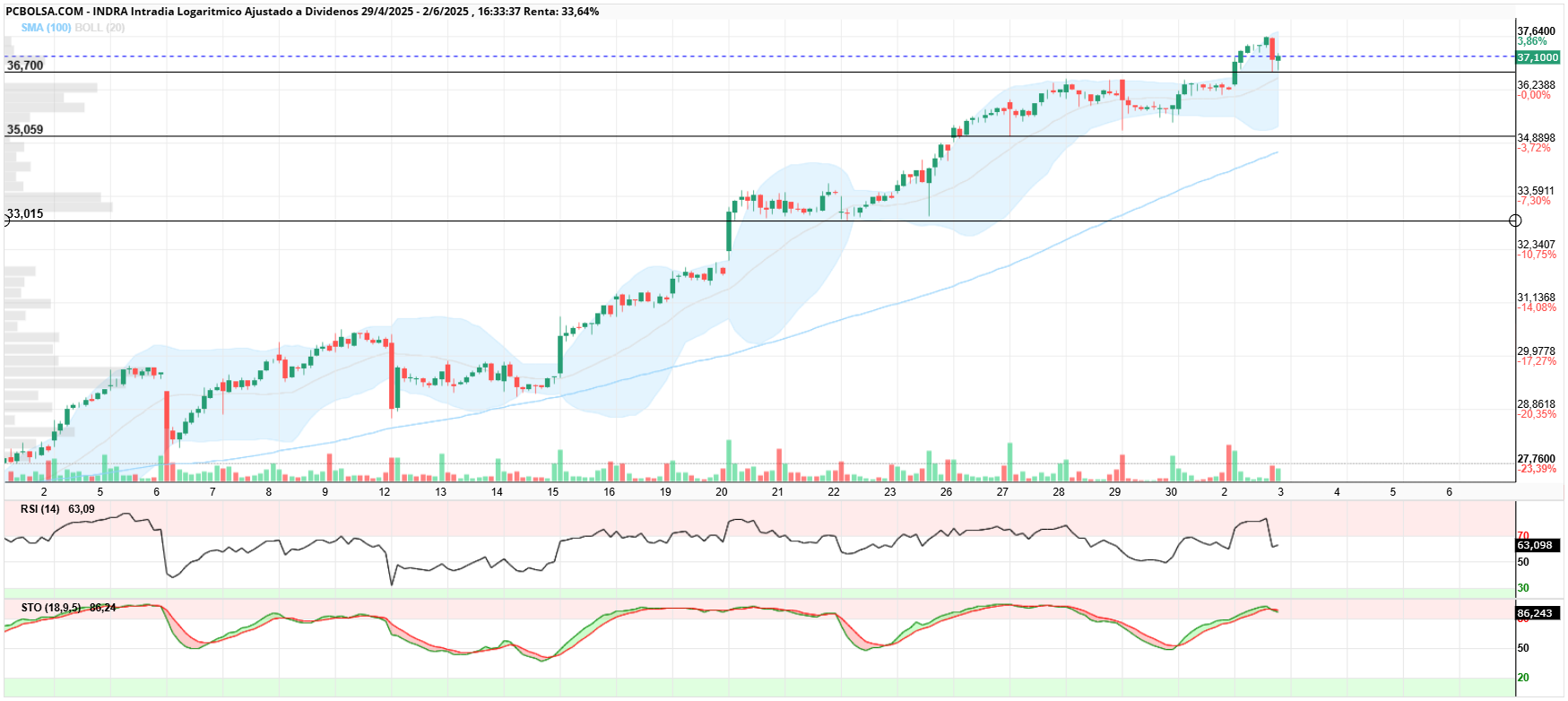Click date label 12 on time axis
This screenshot has height=701, width=1568.
coord(385,492)
